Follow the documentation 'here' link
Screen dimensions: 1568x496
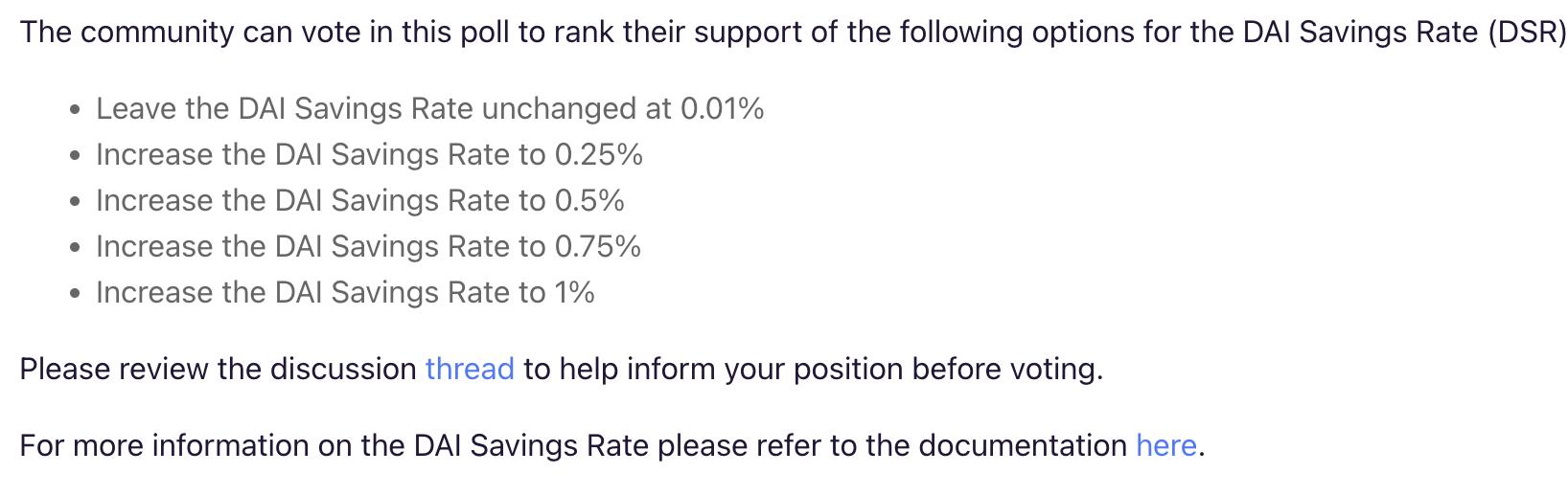[1165, 446]
